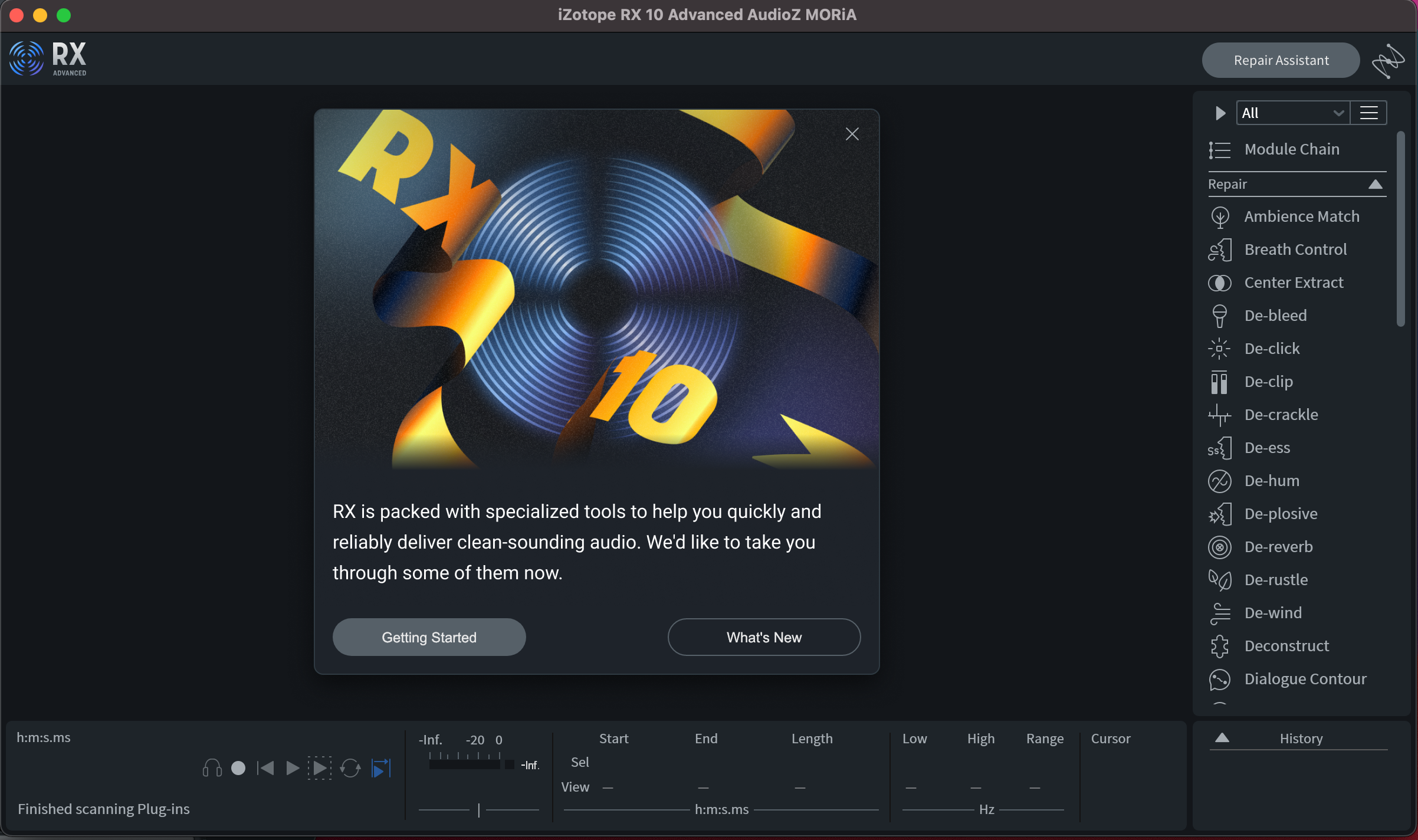Click the Getting Started button
Image resolution: width=1418 pixels, height=840 pixels.
coord(429,637)
